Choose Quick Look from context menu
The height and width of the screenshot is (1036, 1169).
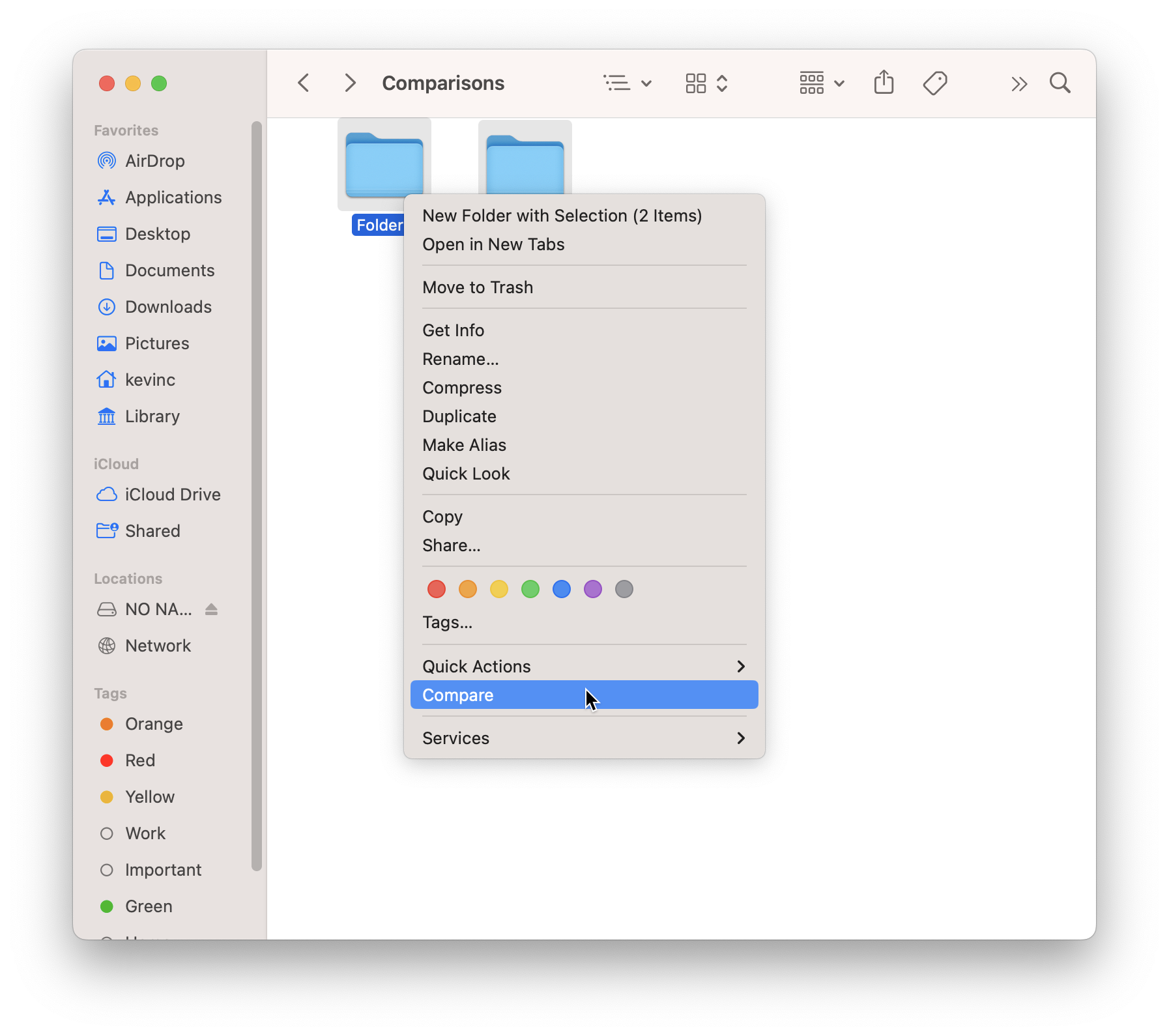point(584,474)
